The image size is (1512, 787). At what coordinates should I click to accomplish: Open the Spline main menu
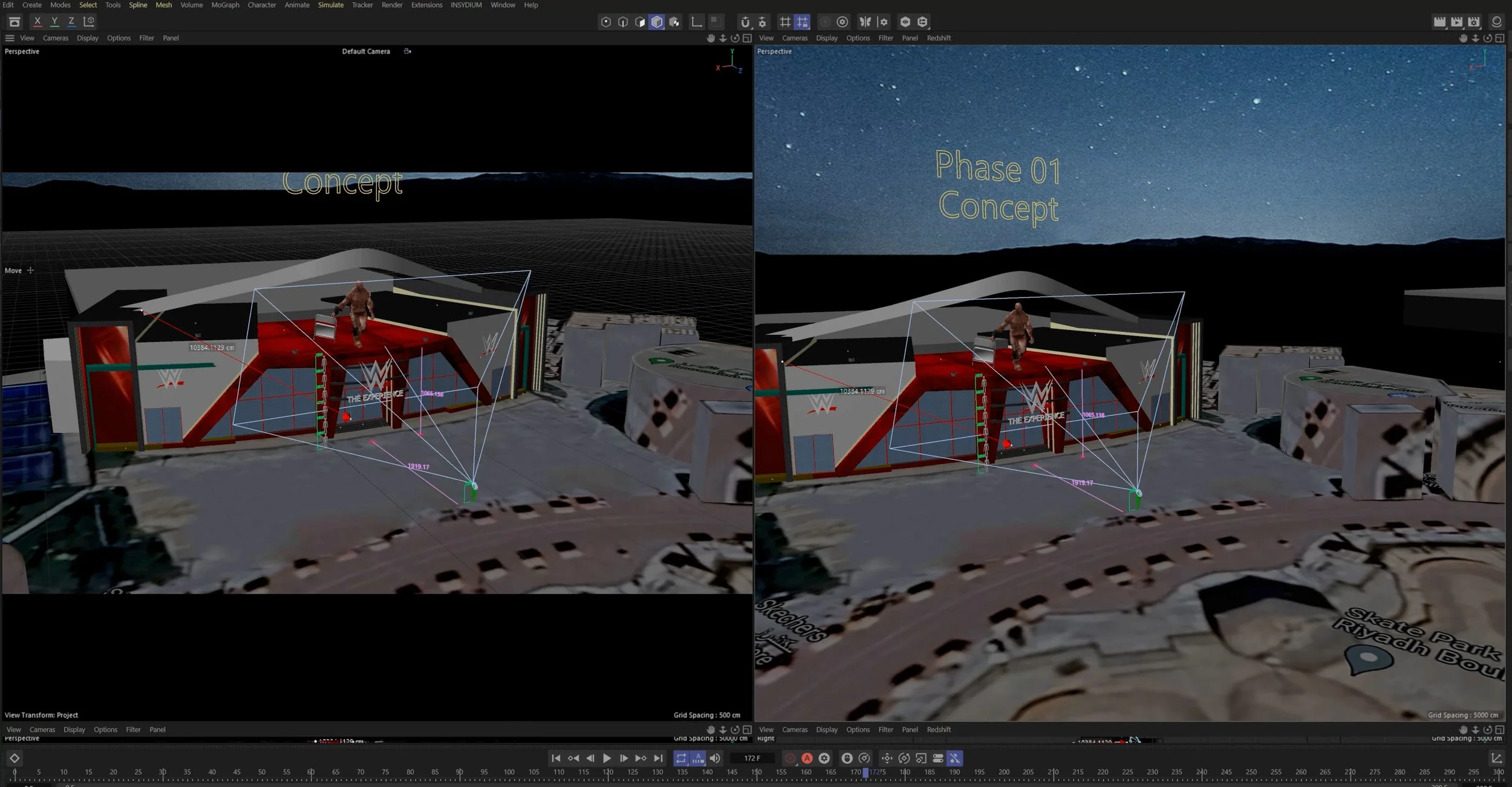tap(138, 5)
